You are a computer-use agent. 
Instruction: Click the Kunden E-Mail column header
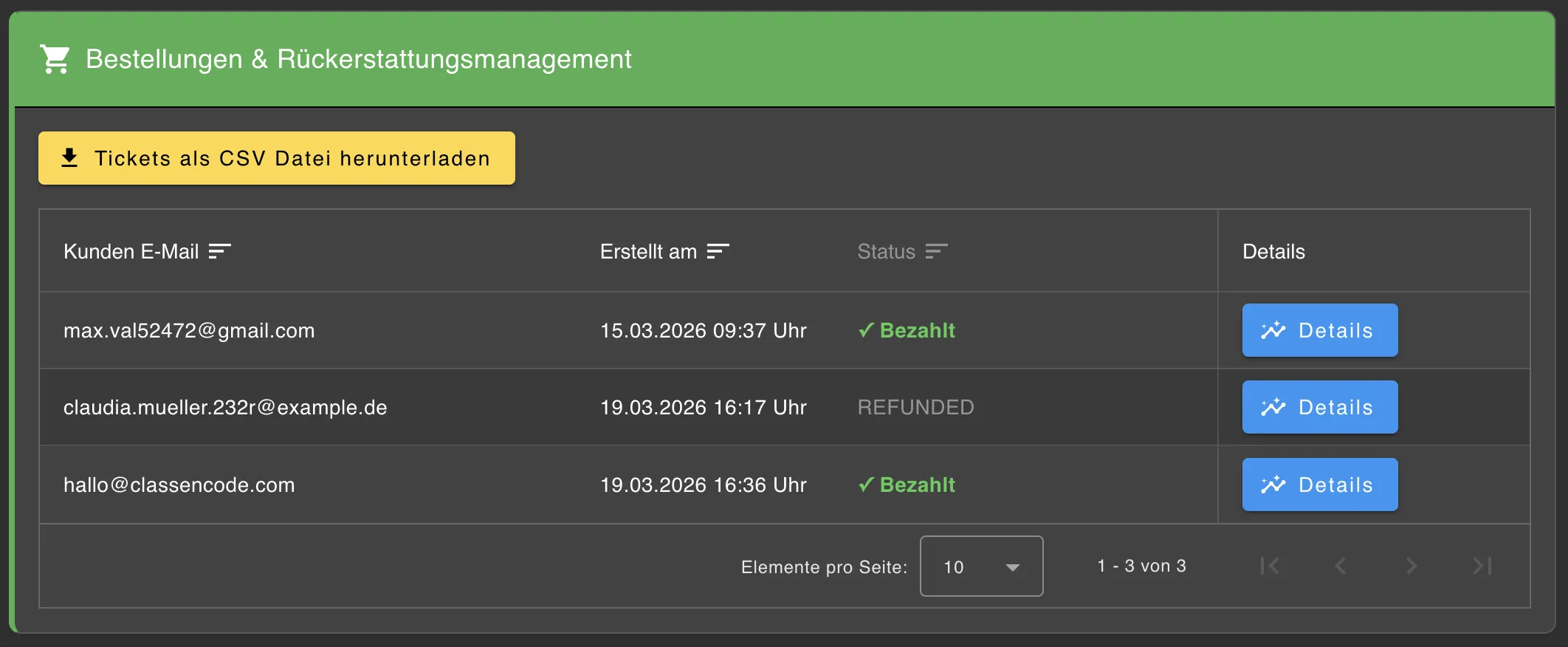tap(131, 252)
